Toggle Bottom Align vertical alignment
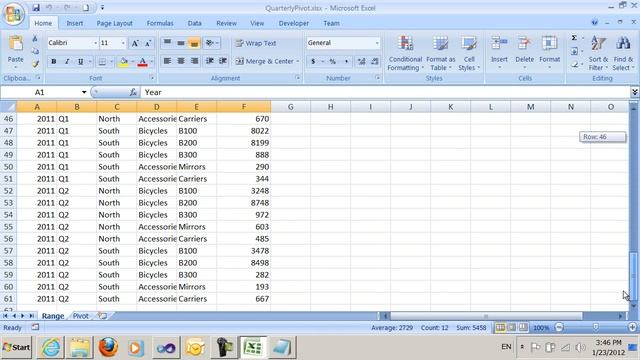This screenshot has height=360, width=640. point(194,43)
